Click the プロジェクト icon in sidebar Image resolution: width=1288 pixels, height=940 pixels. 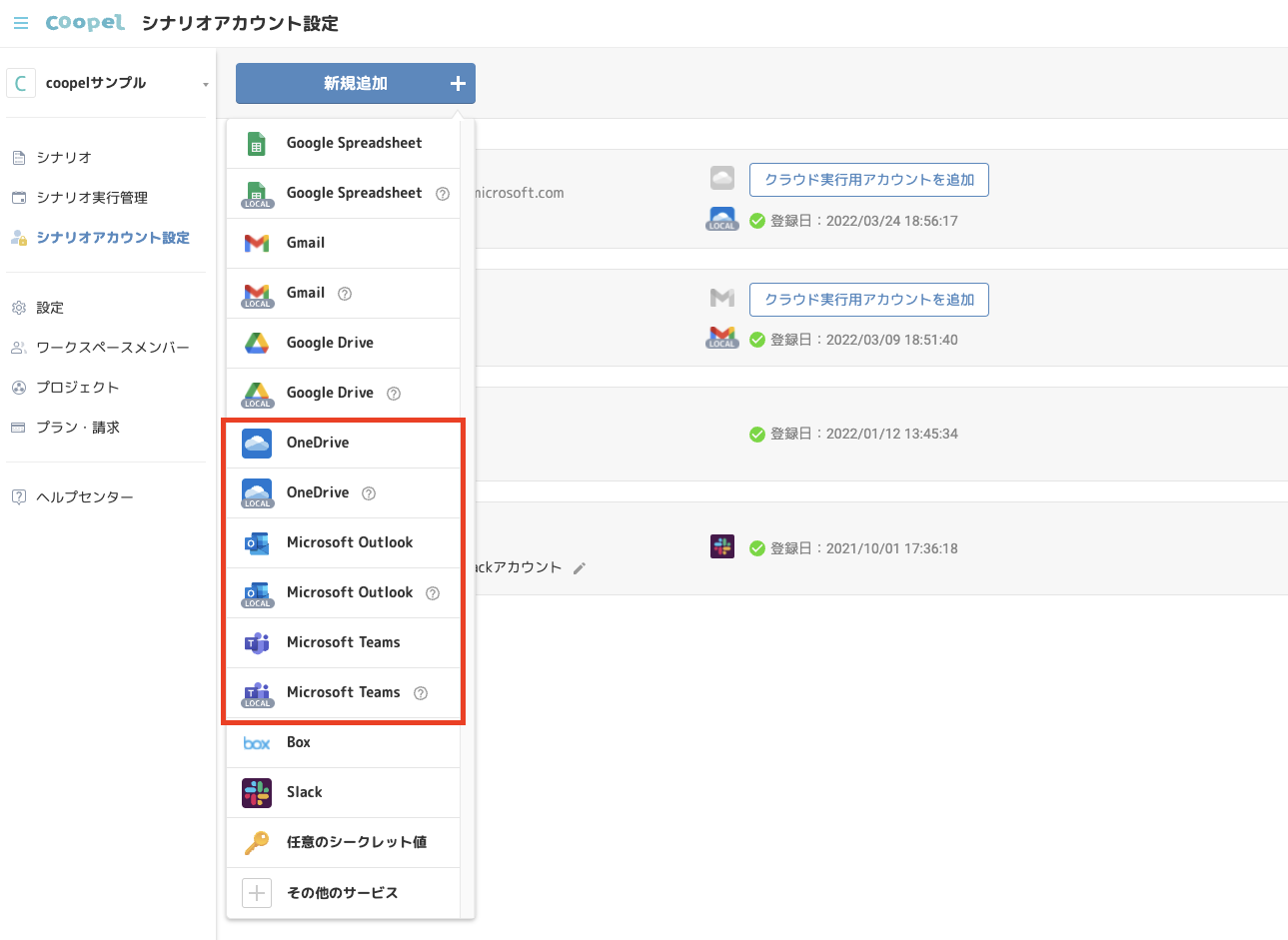18,388
